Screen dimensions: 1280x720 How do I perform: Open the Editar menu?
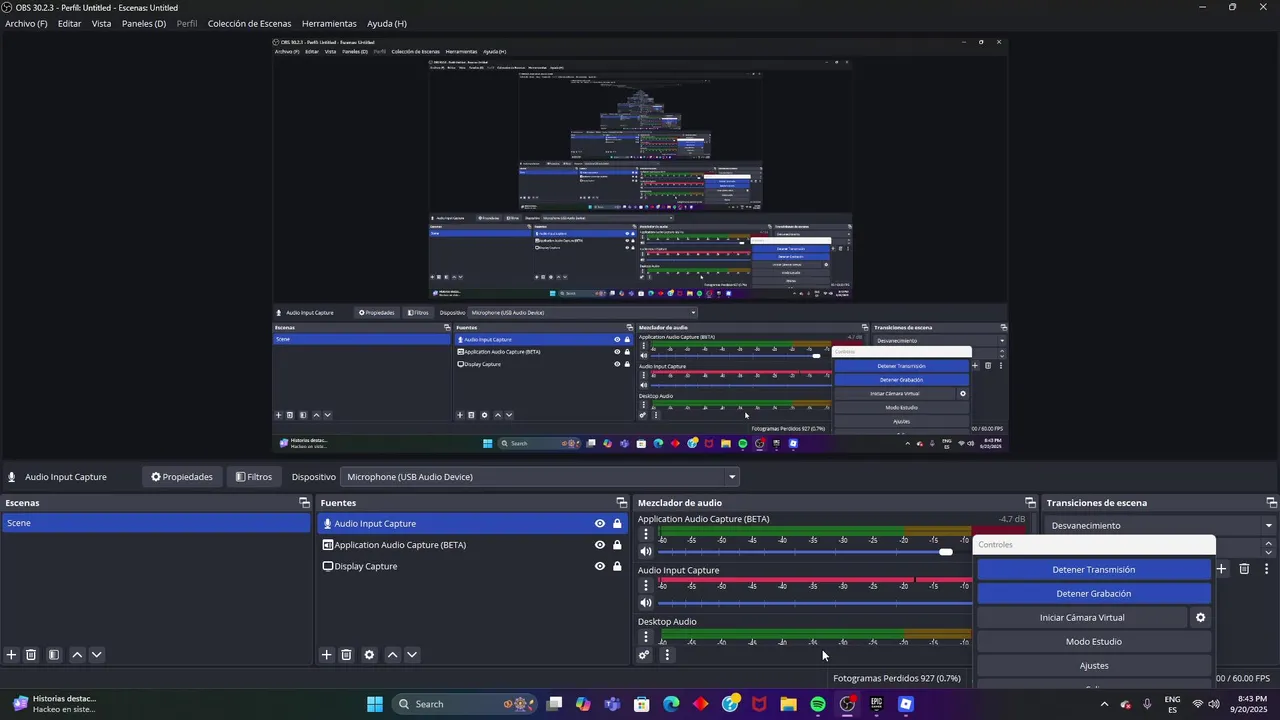69,23
